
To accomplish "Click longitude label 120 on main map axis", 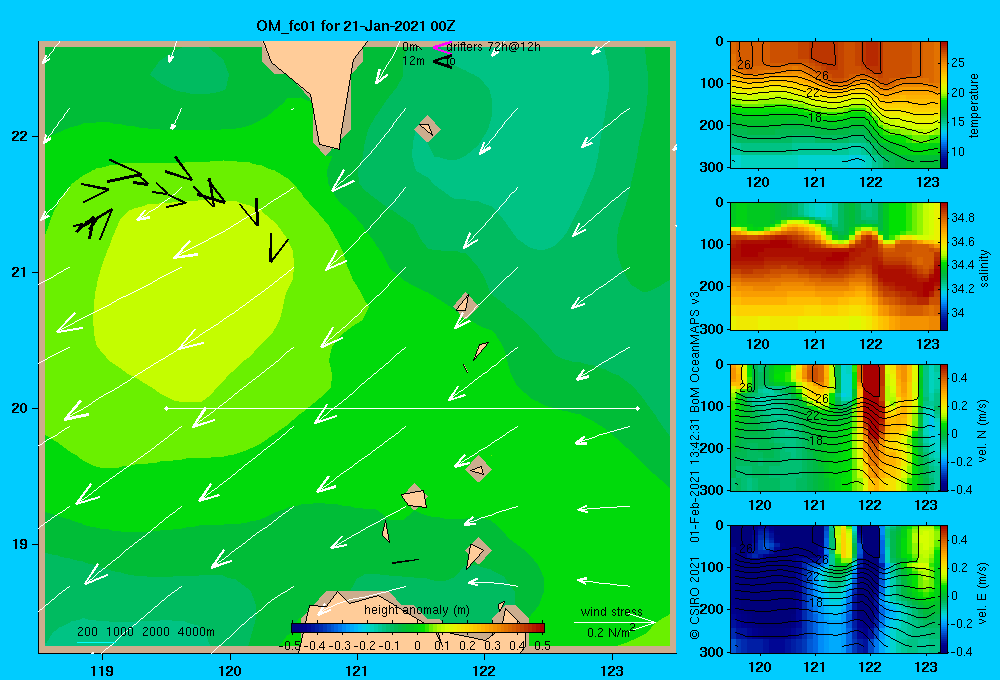I will (x=230, y=670).
